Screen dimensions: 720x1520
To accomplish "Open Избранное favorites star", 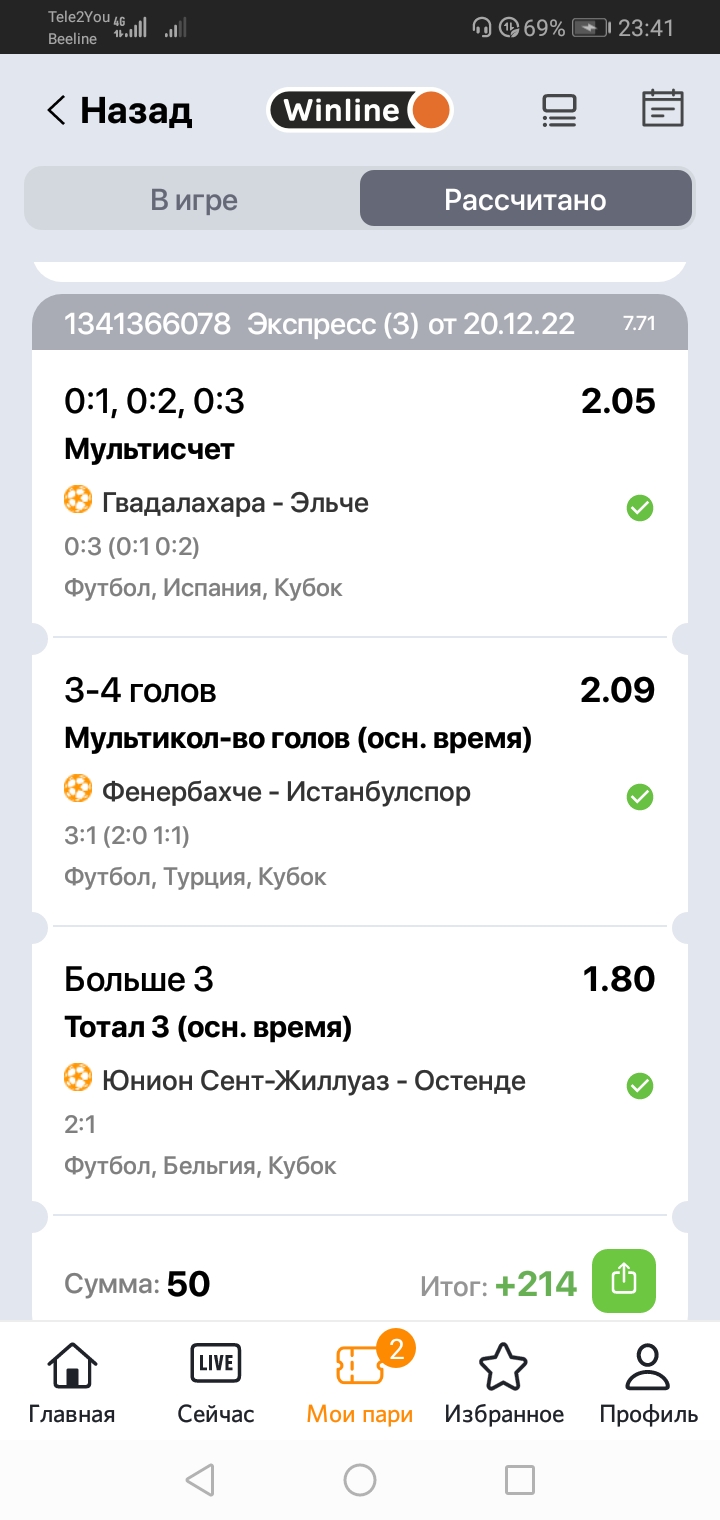I will (504, 1384).
